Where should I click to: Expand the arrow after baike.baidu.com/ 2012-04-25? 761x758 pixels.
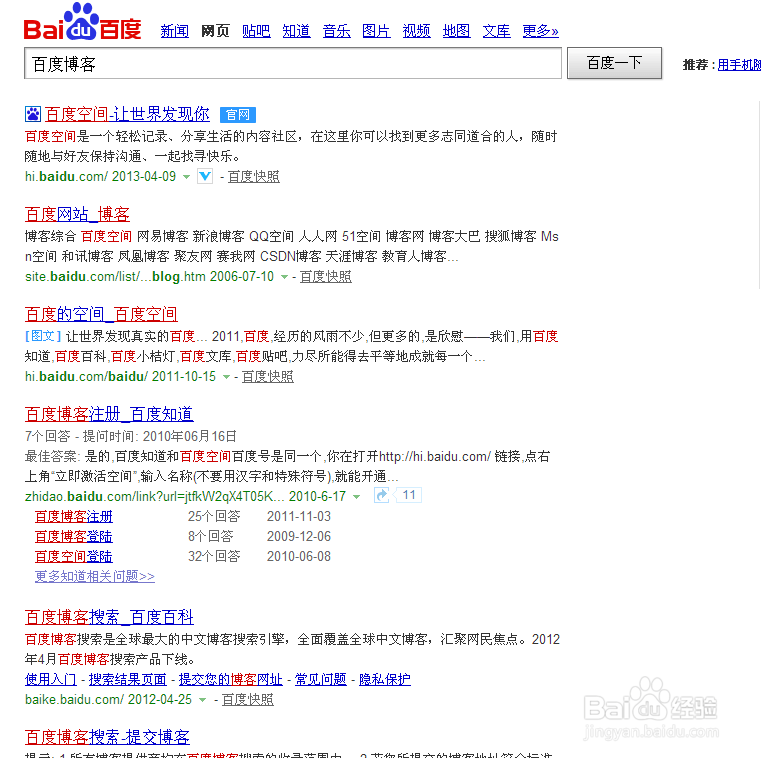coord(202,700)
